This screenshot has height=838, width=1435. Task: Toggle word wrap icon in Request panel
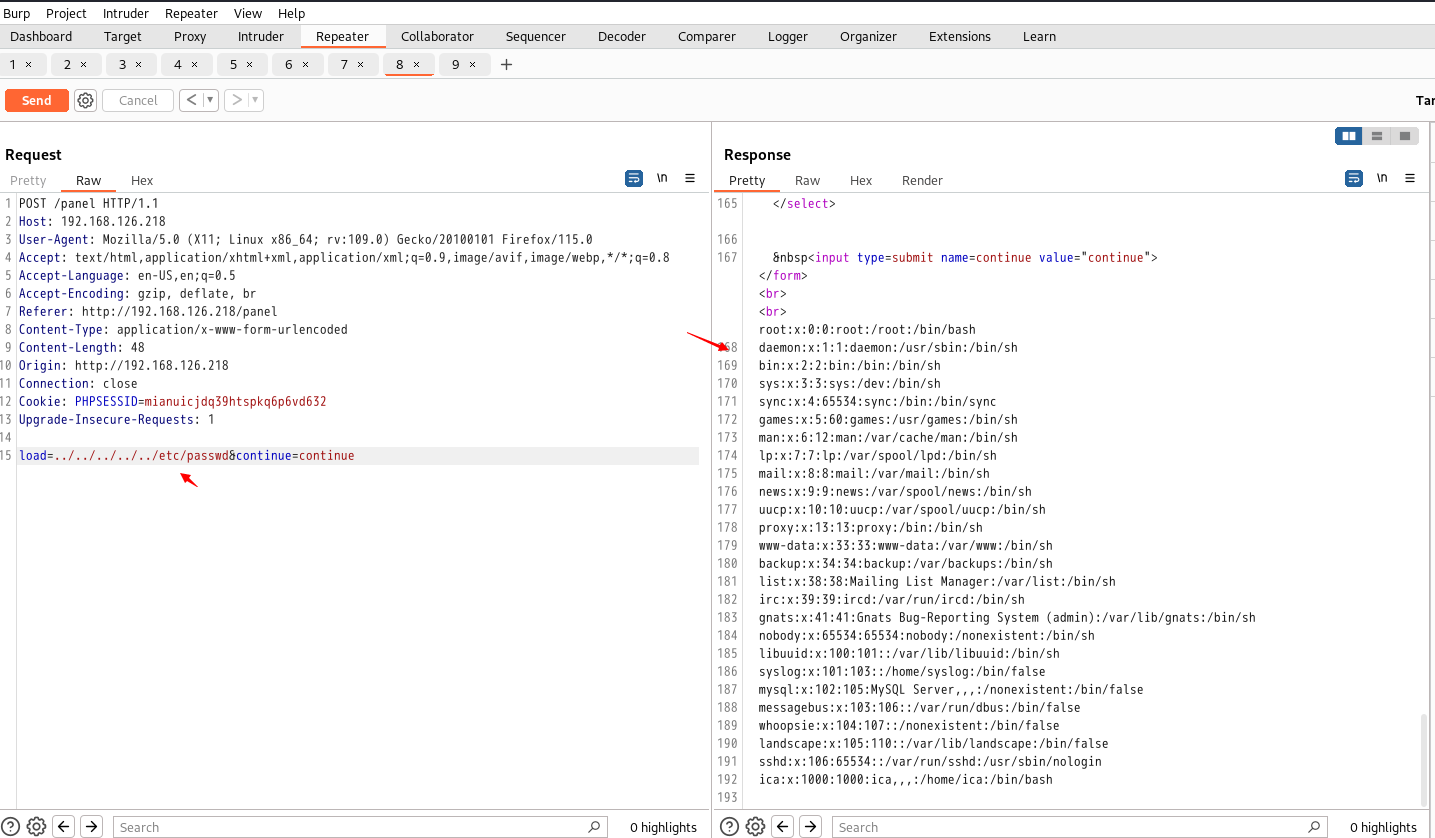coord(634,178)
